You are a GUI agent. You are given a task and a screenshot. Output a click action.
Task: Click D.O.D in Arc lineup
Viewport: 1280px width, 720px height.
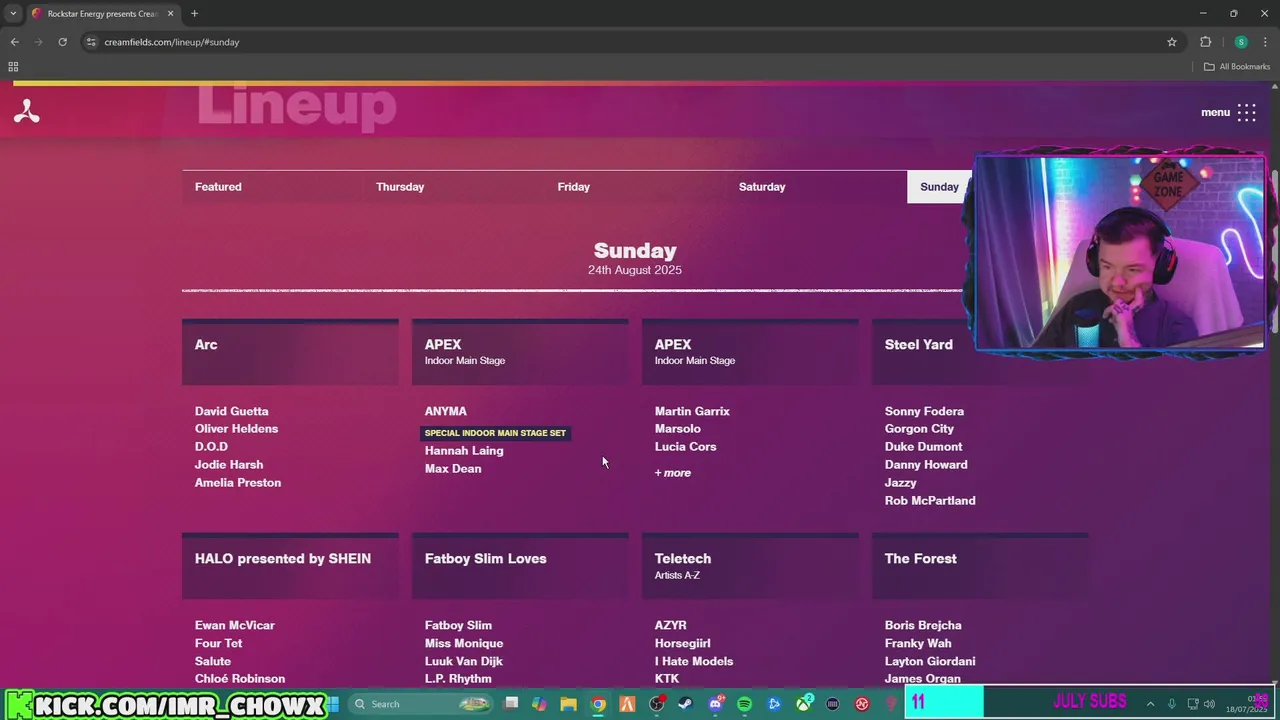(211, 447)
